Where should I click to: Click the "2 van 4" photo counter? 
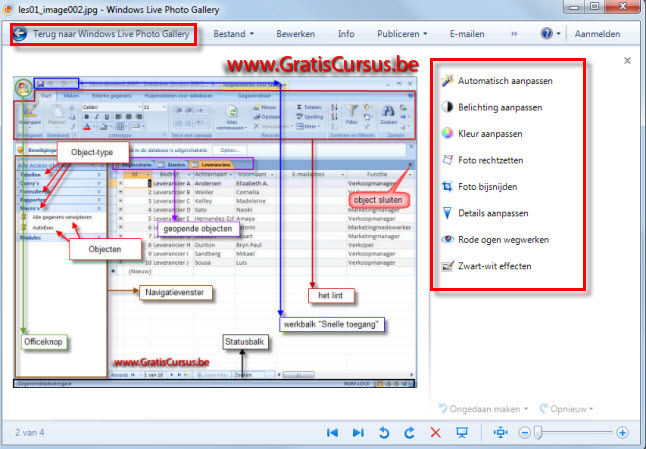coord(30,432)
